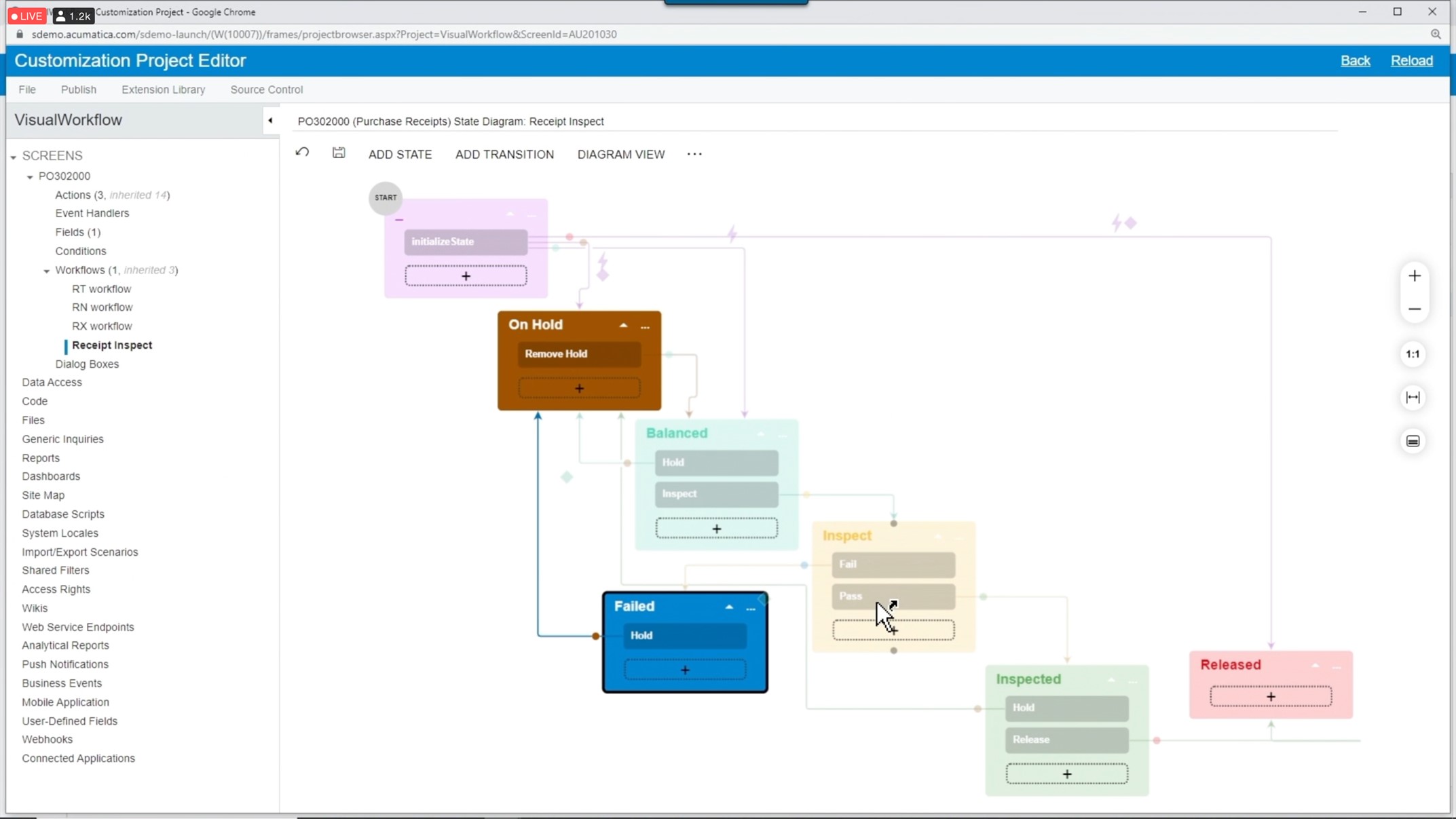
Task: Collapse the Workflows tree node
Action: pos(47,271)
